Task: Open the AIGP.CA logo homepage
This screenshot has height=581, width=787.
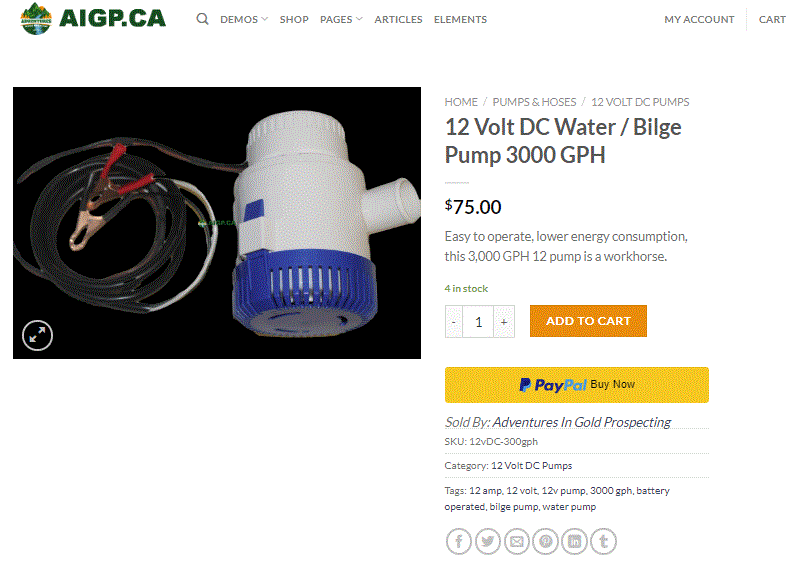Action: click(93, 19)
